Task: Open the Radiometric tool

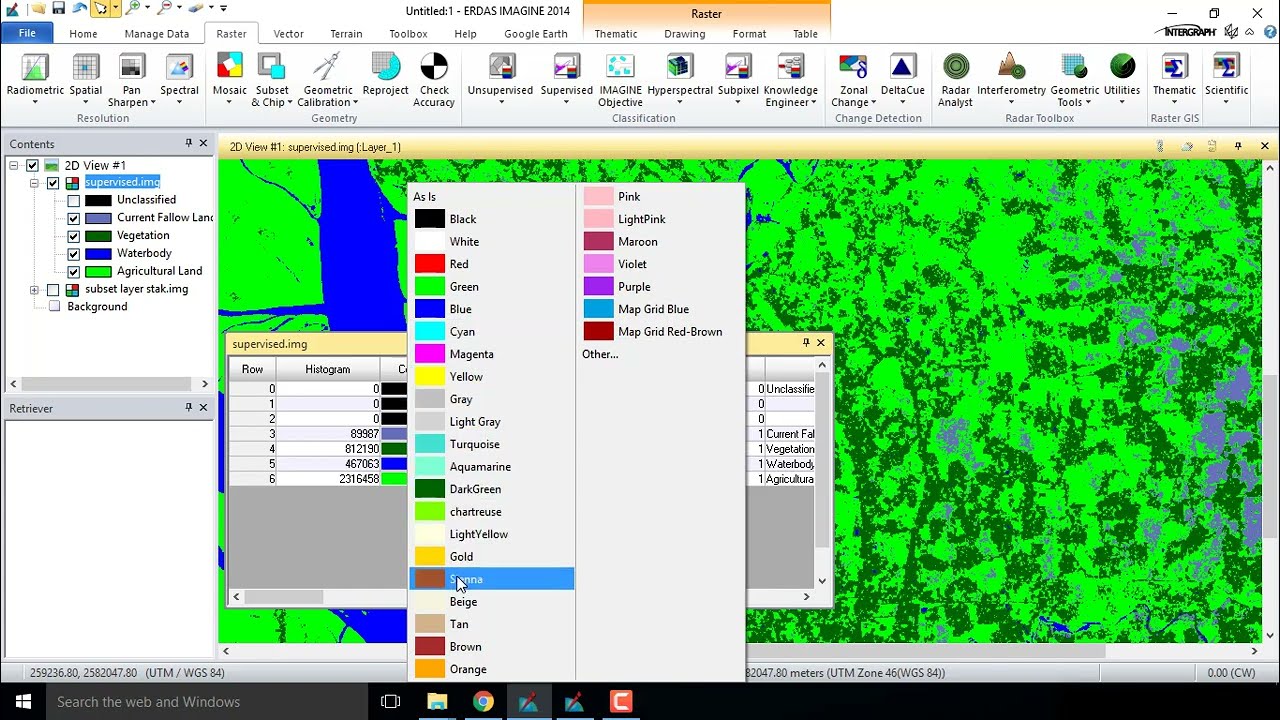Action: tap(35, 78)
